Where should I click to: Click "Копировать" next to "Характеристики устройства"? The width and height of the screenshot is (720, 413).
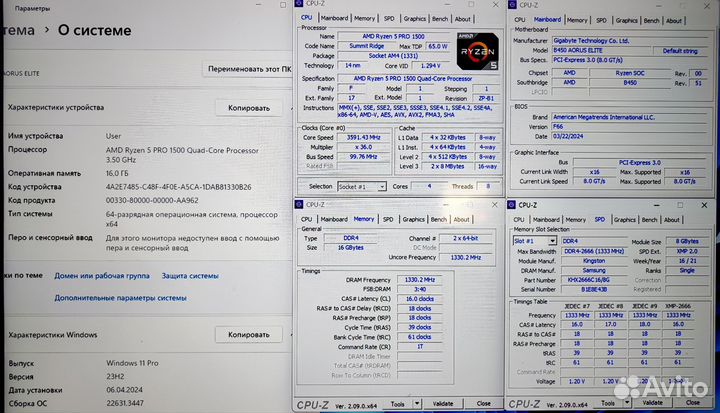coord(249,108)
